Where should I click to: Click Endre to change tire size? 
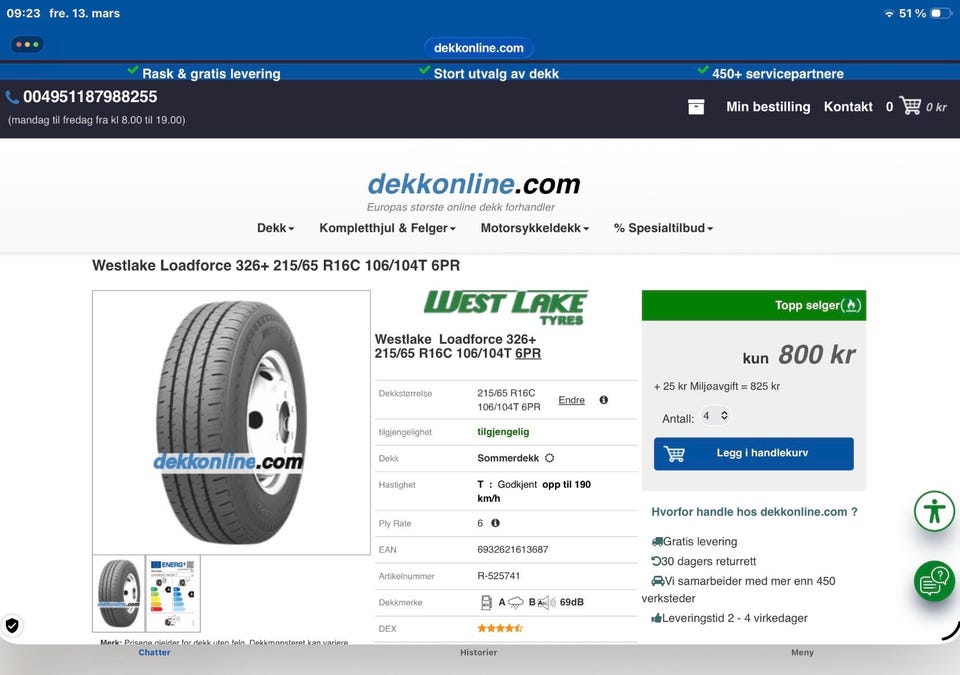[x=571, y=400]
